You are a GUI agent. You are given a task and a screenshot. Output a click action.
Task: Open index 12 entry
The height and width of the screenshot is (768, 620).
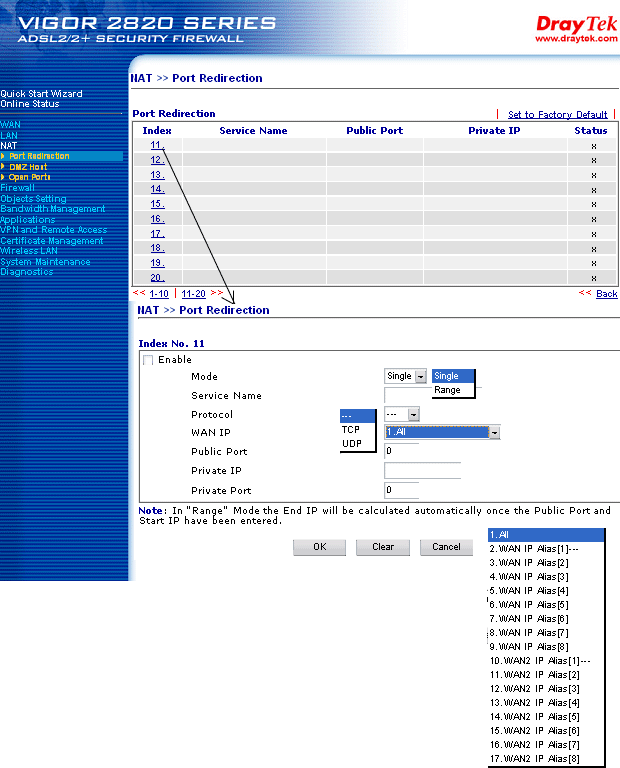[157, 160]
